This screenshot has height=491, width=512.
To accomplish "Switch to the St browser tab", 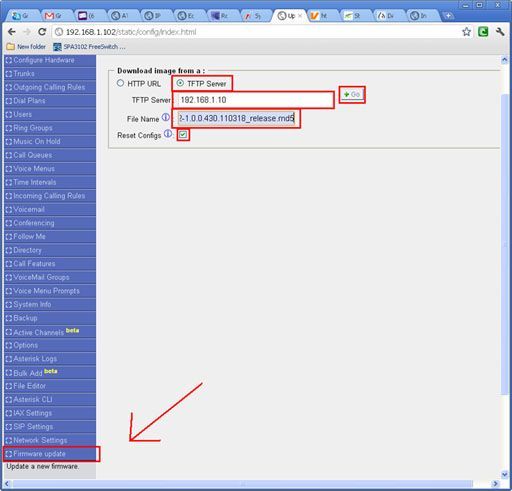I will point(355,16).
